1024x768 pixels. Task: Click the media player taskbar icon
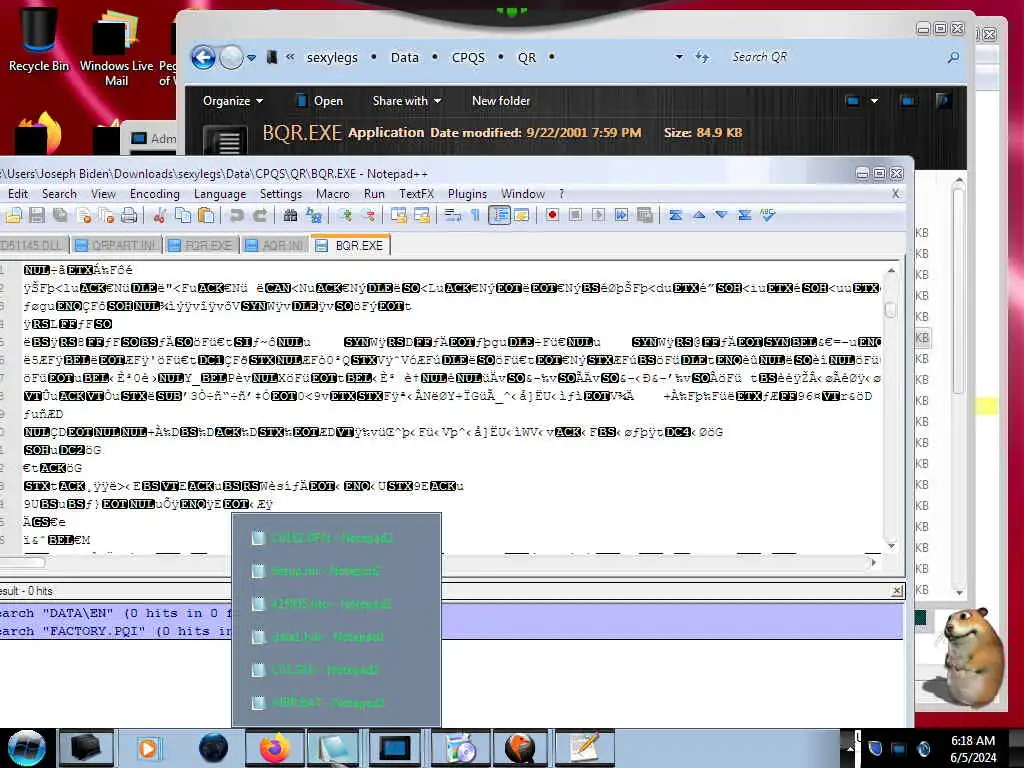pos(148,748)
